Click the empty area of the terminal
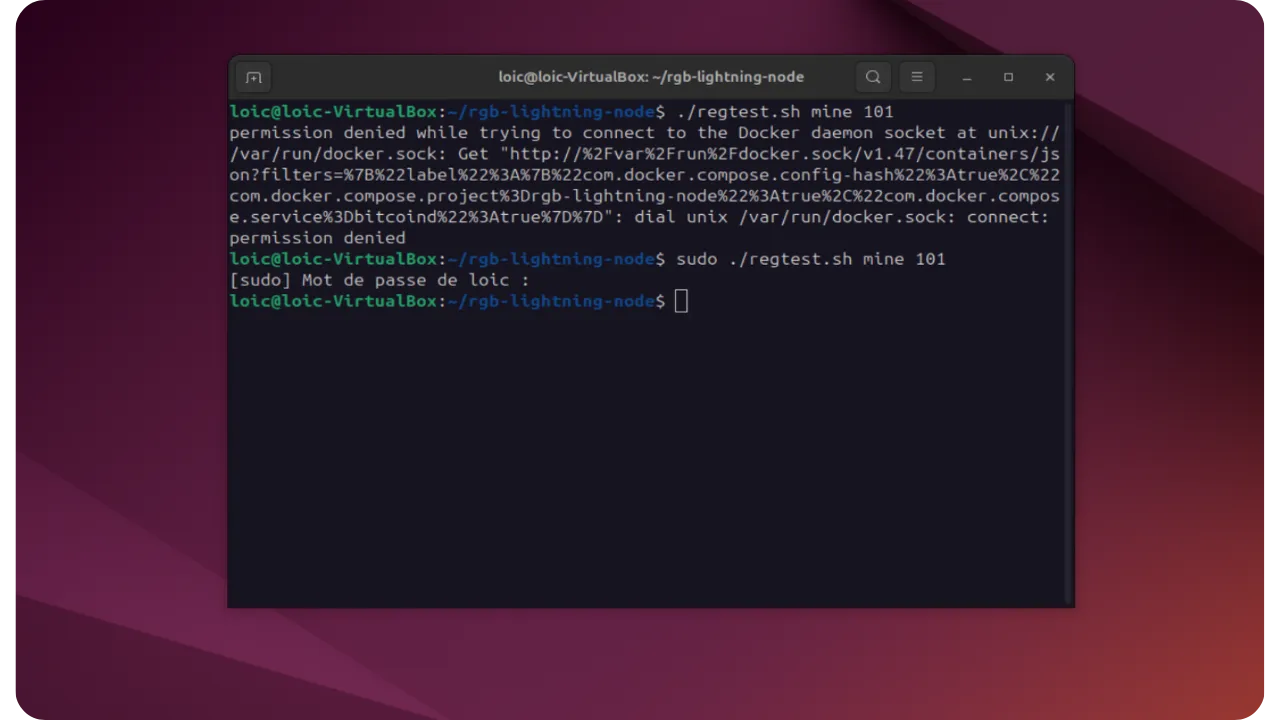Viewport: 1280px width, 720px height. pos(650,460)
